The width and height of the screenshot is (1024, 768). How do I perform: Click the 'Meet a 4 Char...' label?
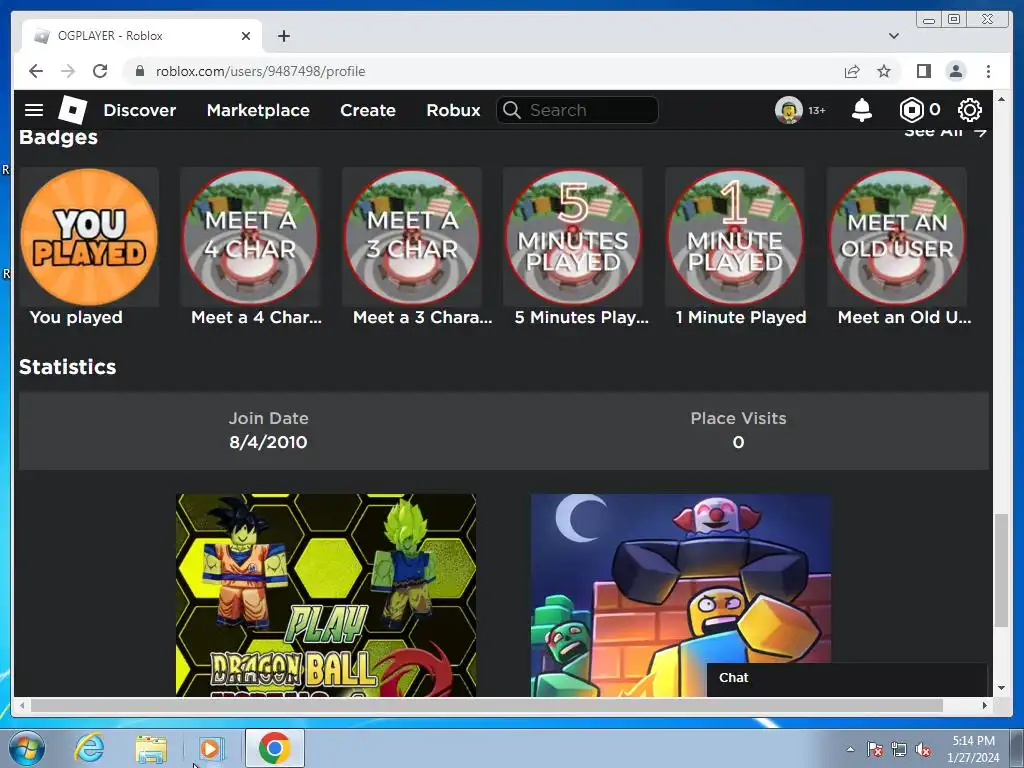257,317
